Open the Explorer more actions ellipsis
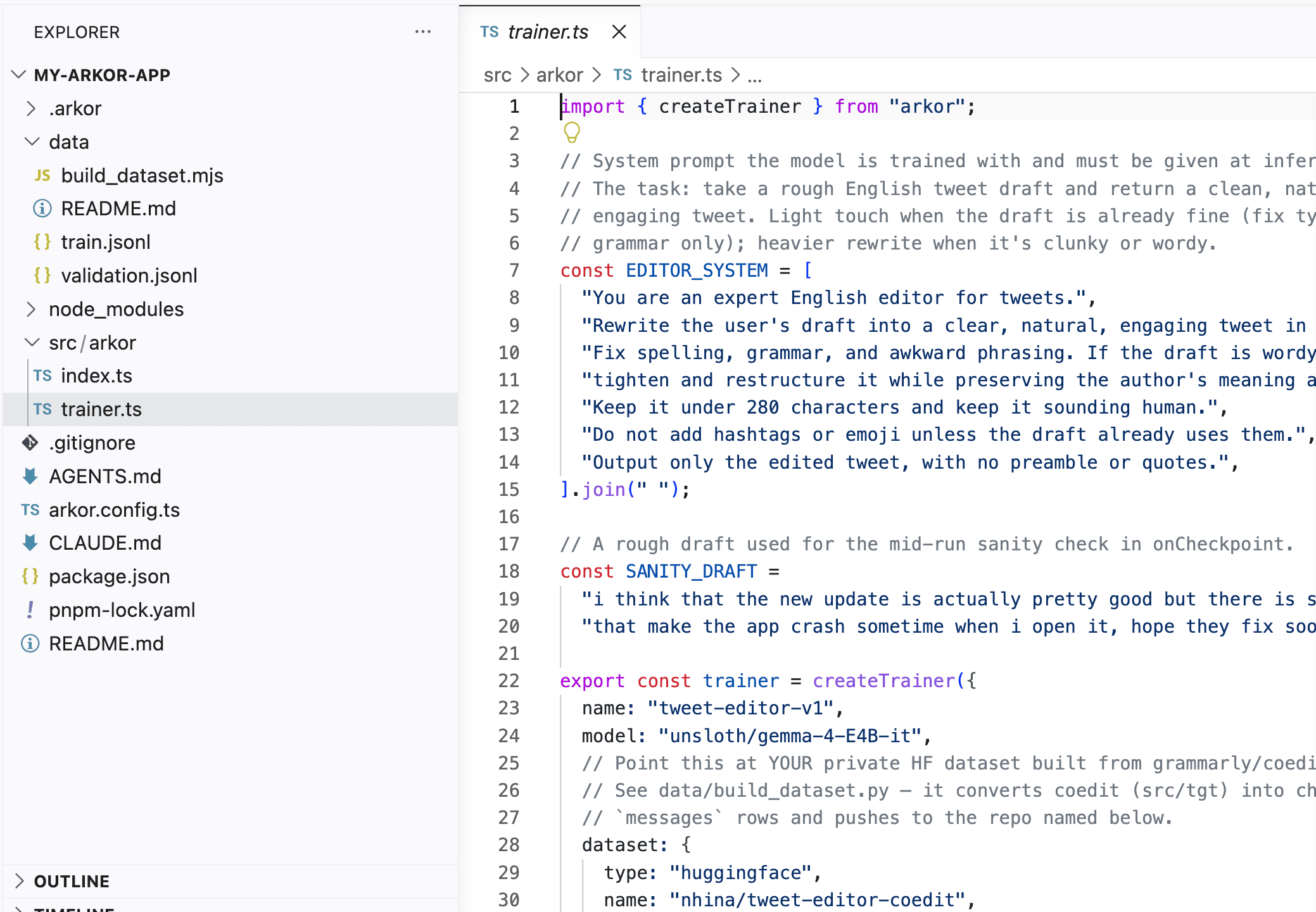The width and height of the screenshot is (1316, 912). [422, 32]
